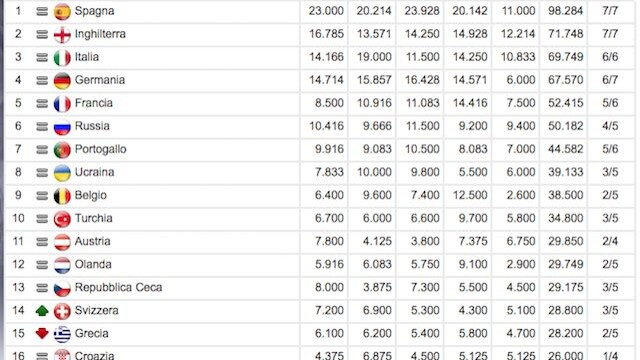Click Spagna total score 98.284
This screenshot has width=640, height=360.
click(x=565, y=11)
